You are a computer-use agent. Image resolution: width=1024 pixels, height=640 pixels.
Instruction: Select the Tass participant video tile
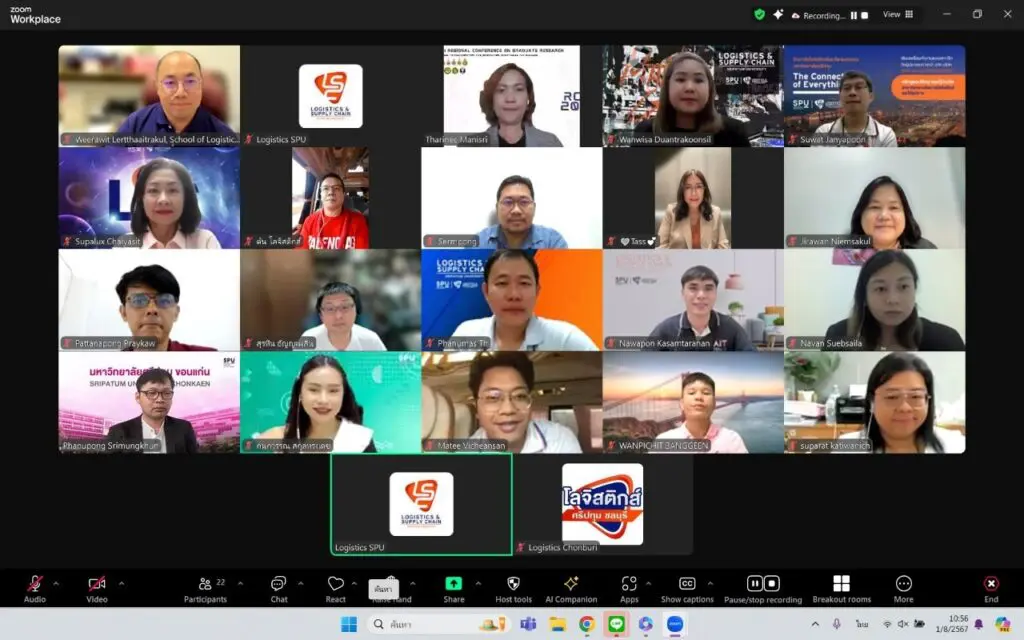(x=693, y=198)
